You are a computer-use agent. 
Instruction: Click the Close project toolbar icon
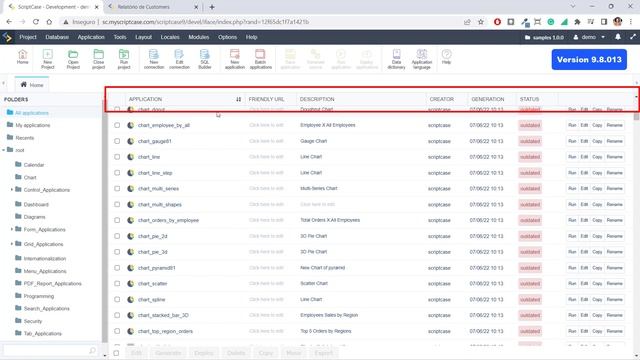coord(98,59)
